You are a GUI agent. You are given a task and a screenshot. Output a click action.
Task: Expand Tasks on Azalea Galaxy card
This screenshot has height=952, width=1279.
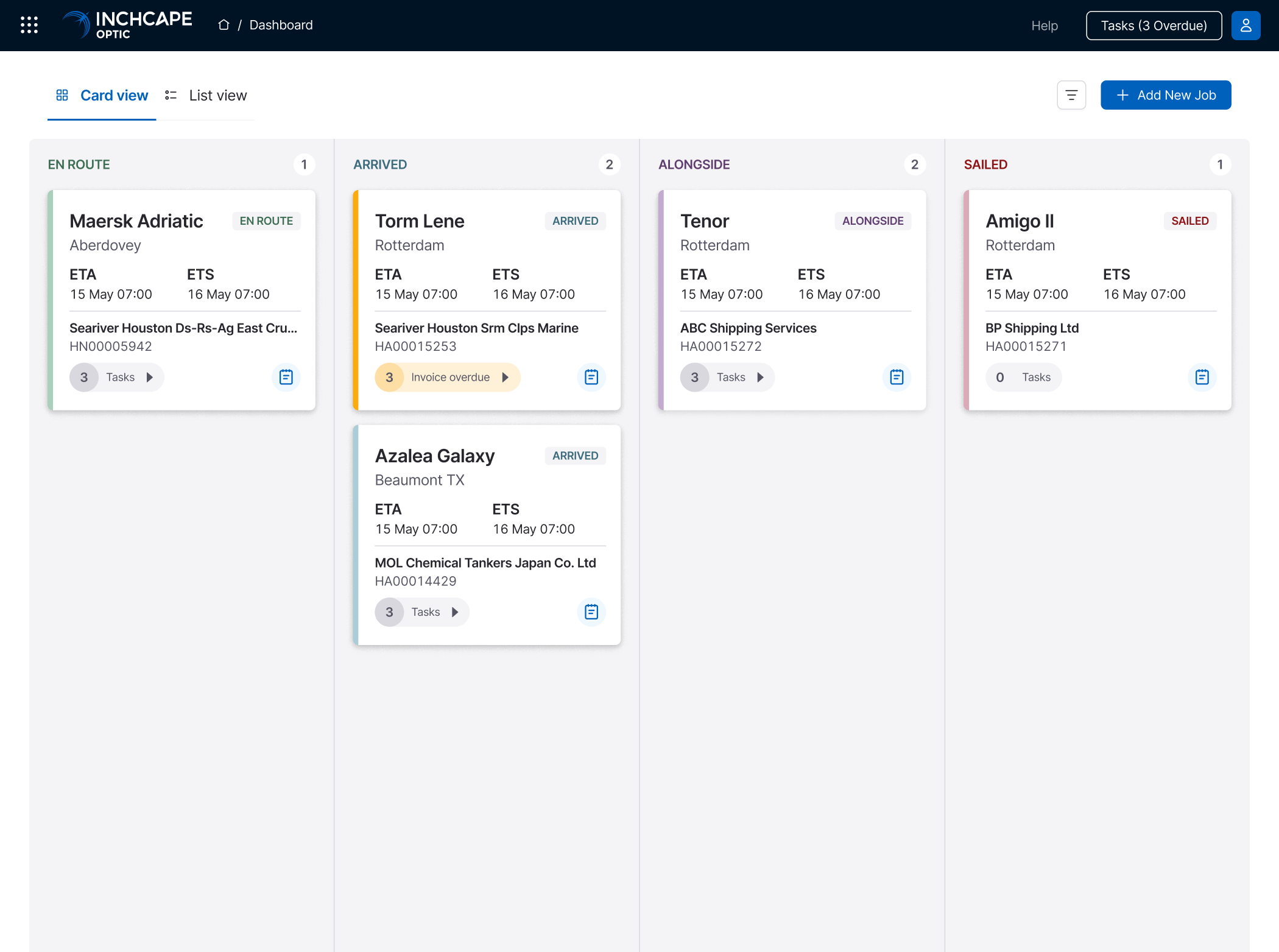(422, 612)
